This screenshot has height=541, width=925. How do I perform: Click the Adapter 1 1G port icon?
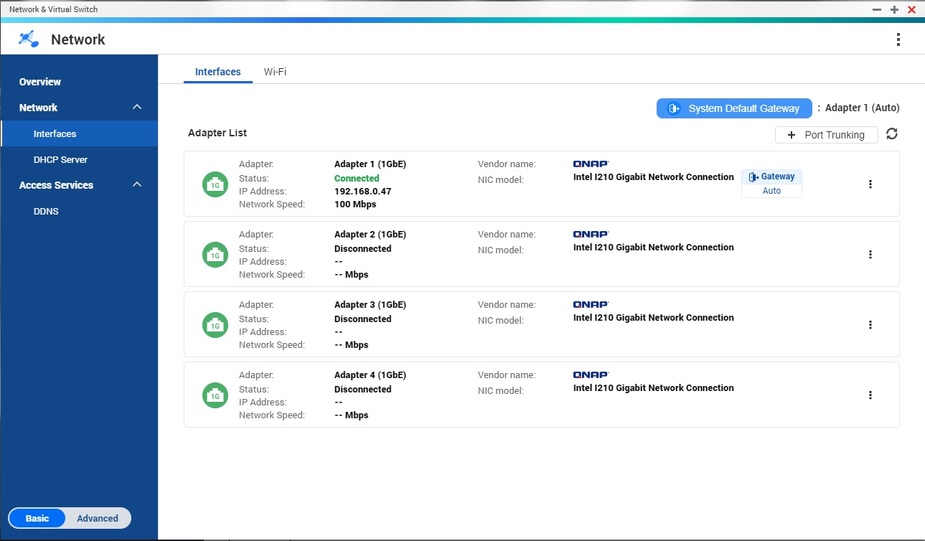215,185
